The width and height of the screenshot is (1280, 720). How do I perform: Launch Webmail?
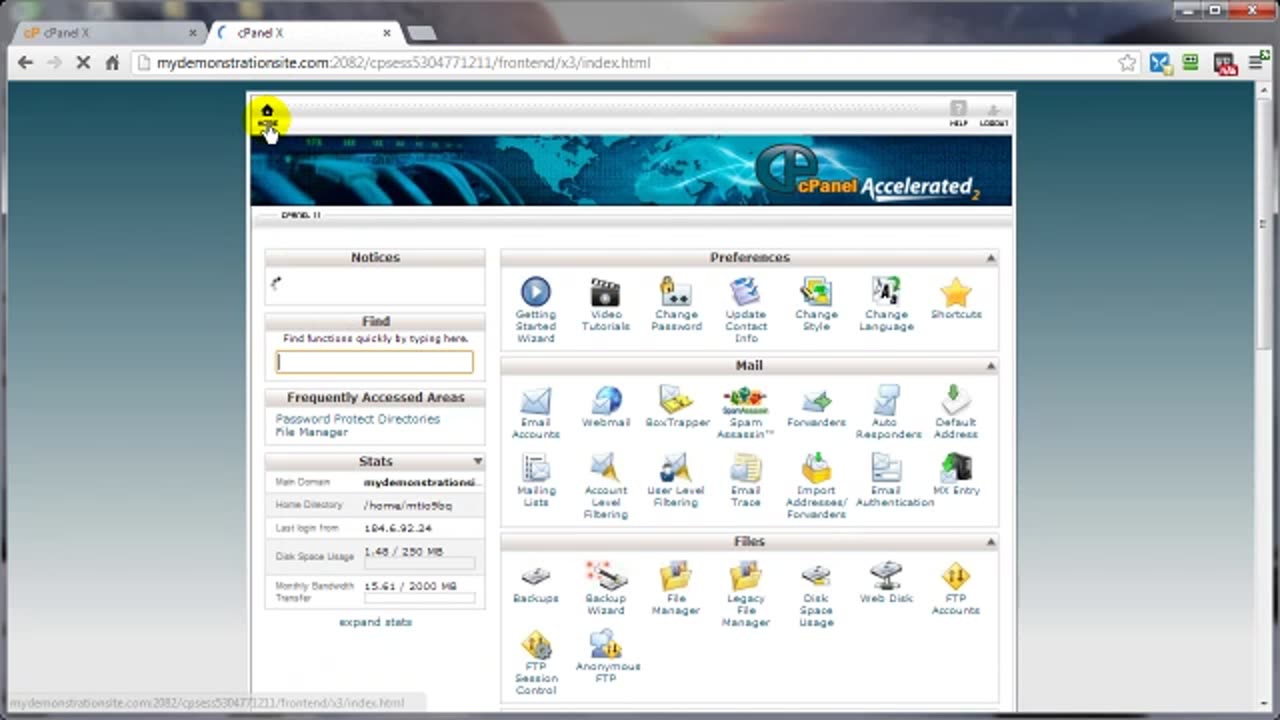pyautogui.click(x=606, y=407)
